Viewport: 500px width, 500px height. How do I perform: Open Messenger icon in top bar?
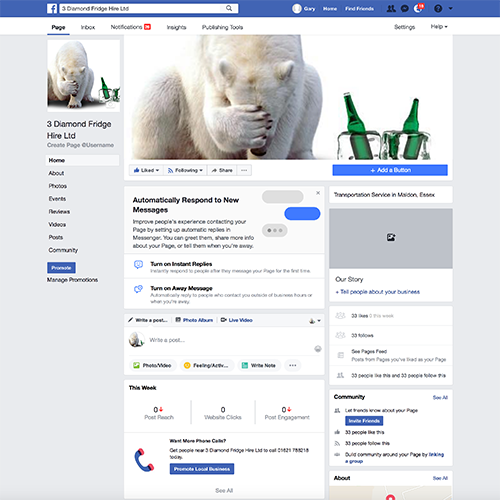point(405,9)
